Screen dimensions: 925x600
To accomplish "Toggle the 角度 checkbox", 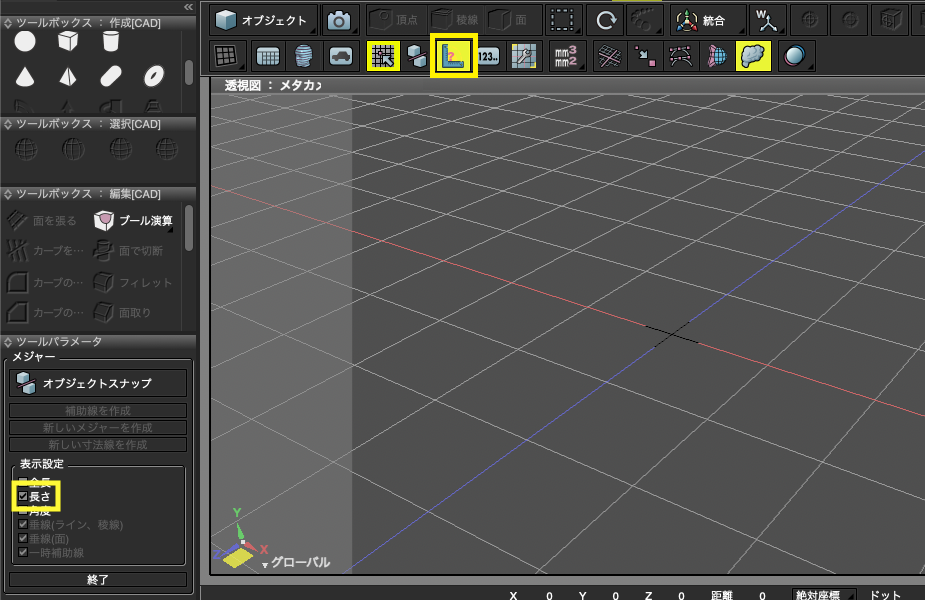I will click(23, 510).
